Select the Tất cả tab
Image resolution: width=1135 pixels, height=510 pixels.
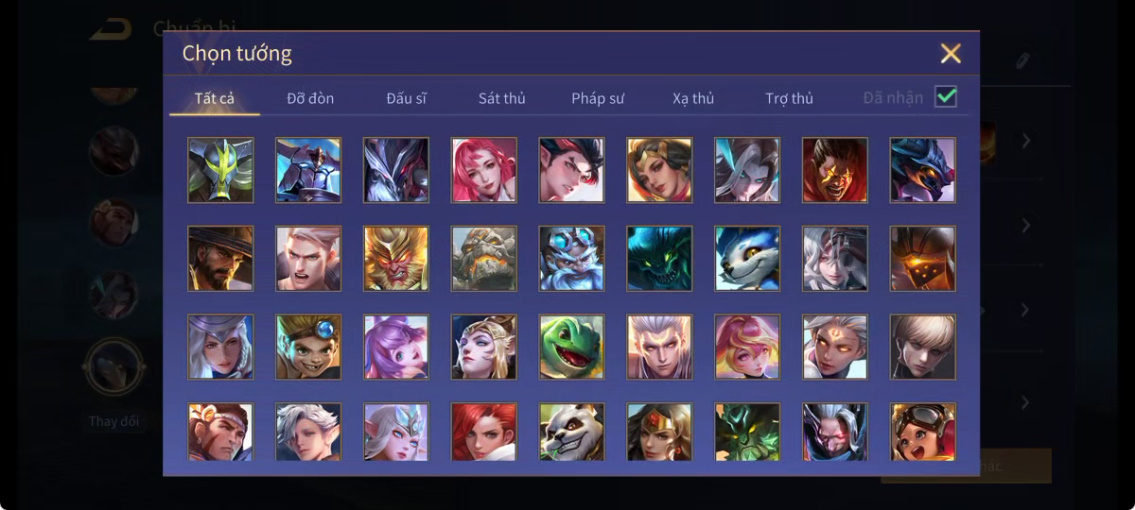[x=214, y=98]
